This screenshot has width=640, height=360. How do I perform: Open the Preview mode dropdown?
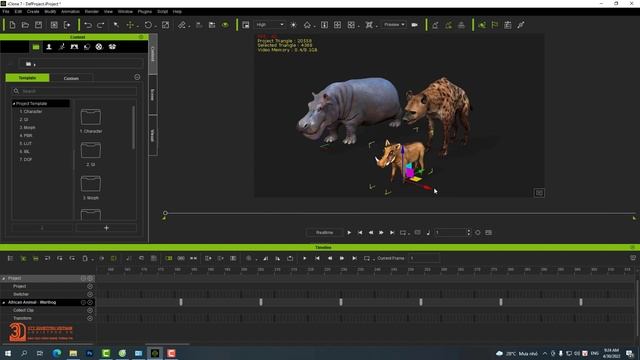[x=394, y=25]
